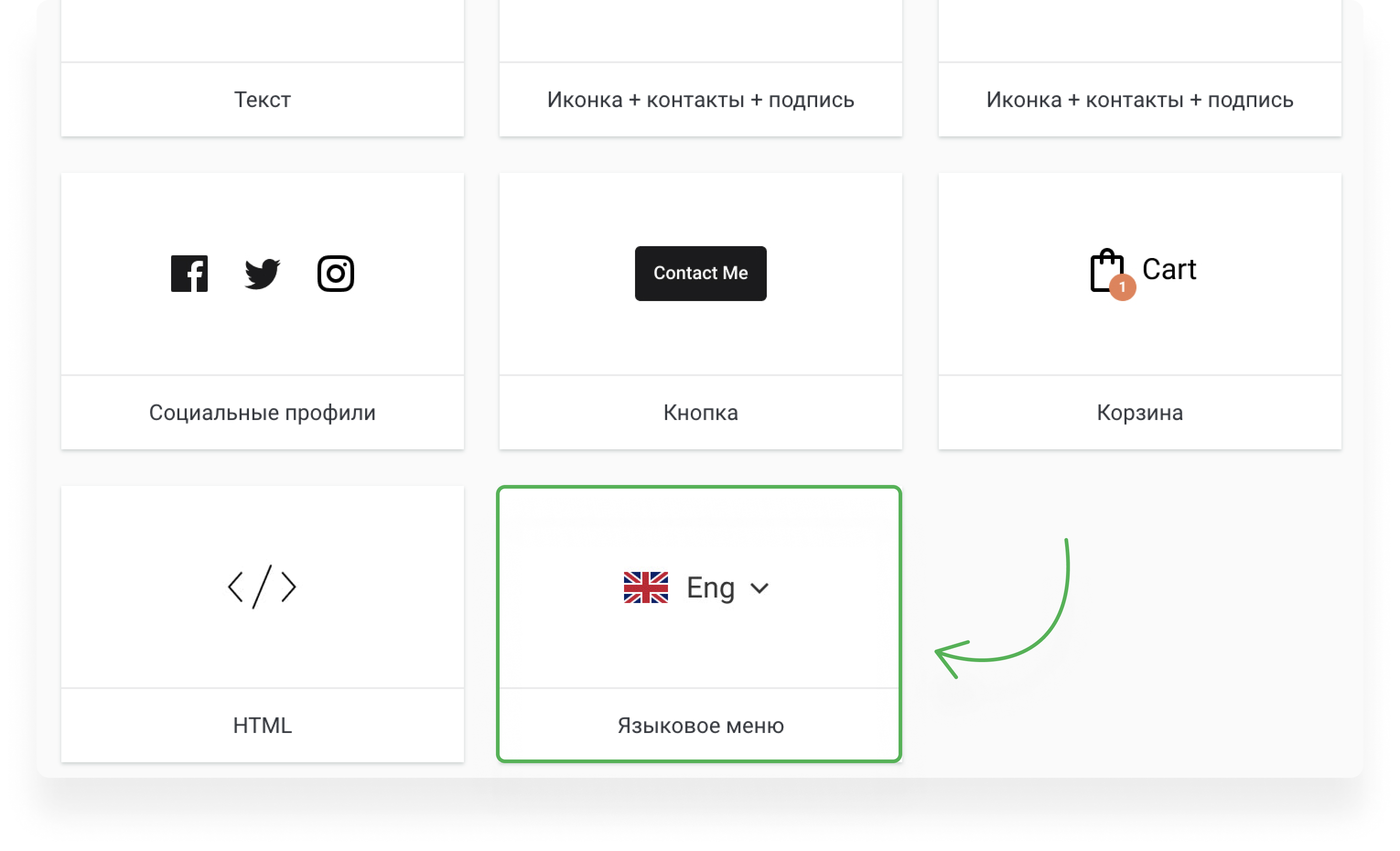Click the British flag in the language widget
The height and width of the screenshot is (851, 1400).
pos(646,587)
